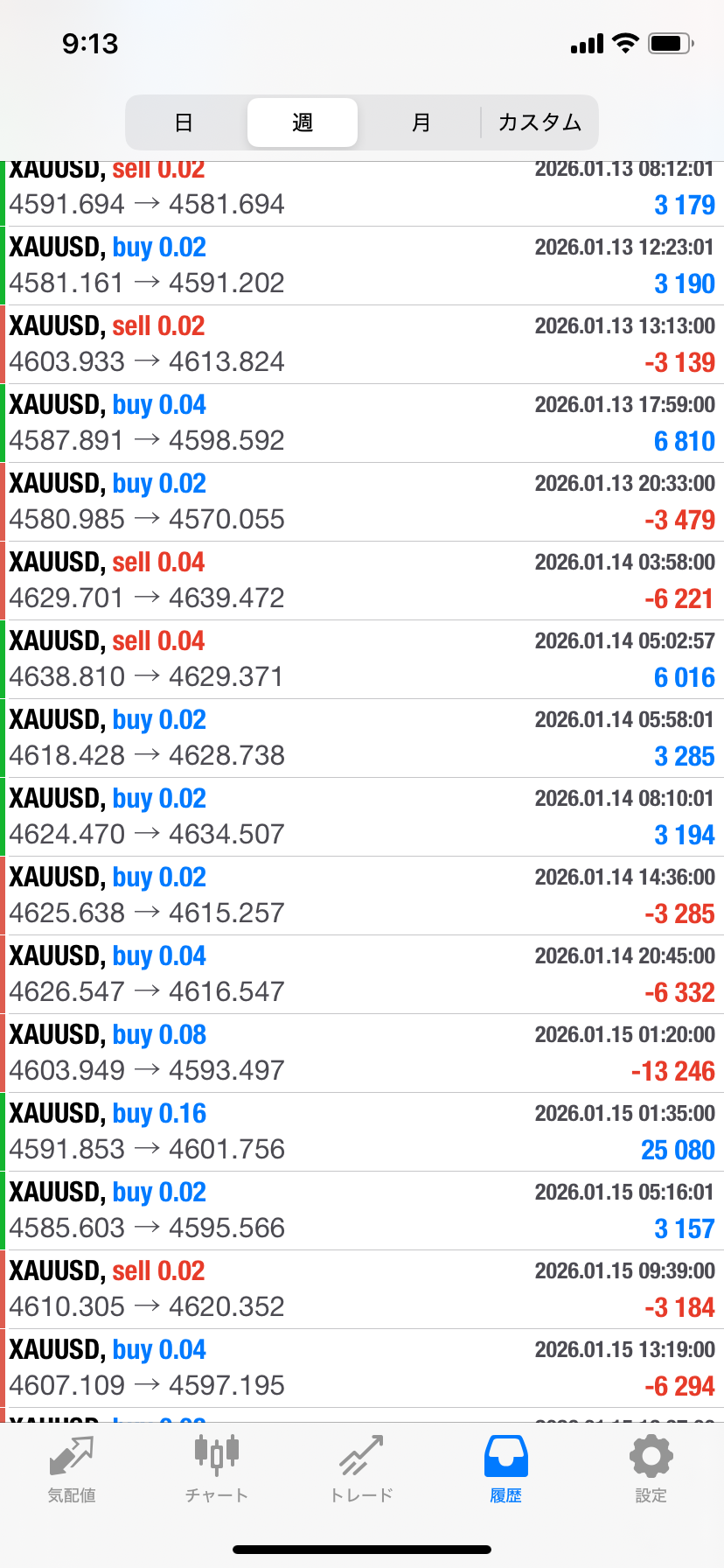Screen dimensions: 724x1568
Task: Tap buy 0.02 trade closed at 05:16:01
Action: coord(362,1210)
